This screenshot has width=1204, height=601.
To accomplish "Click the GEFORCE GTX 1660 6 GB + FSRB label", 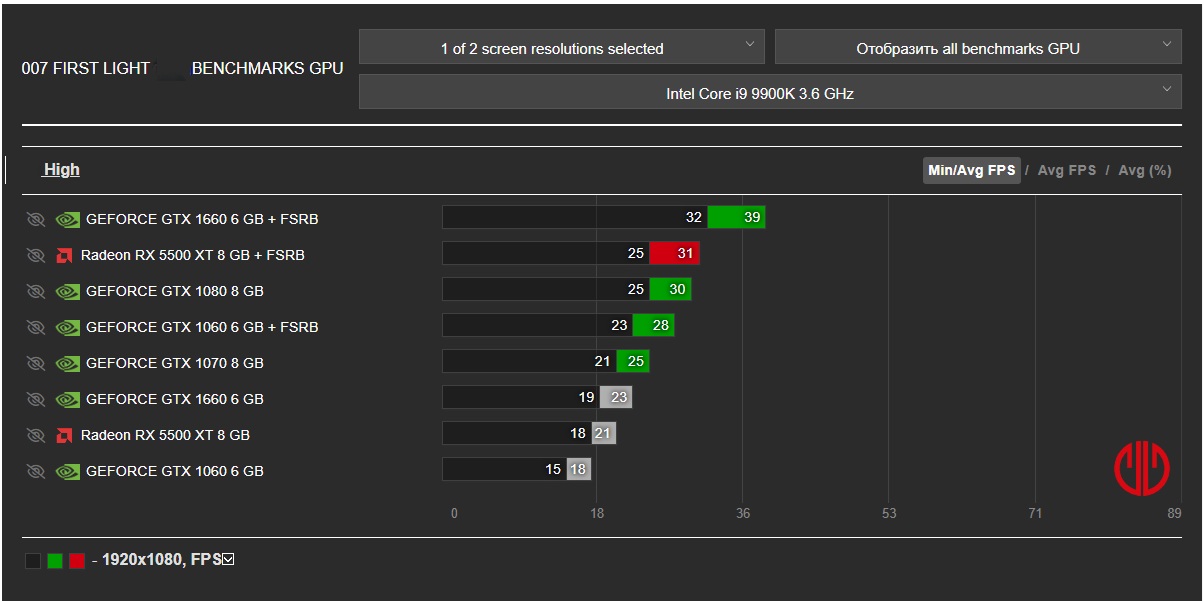I will point(202,219).
